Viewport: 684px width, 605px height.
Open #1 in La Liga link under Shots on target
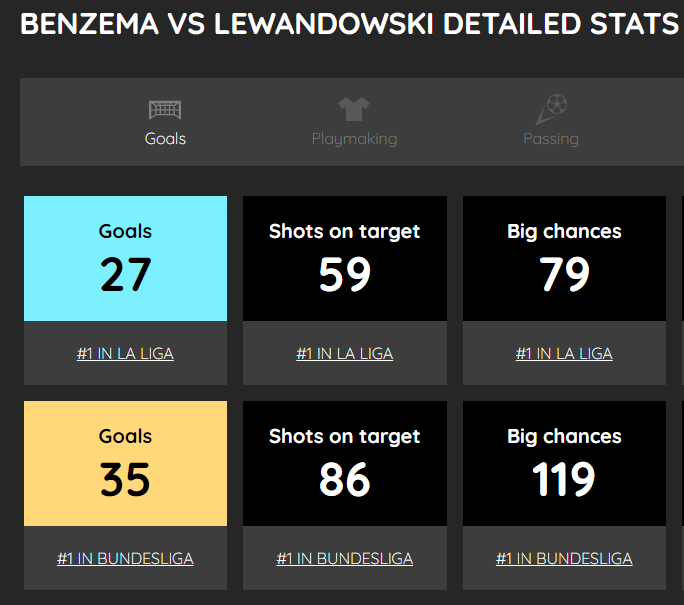click(345, 353)
